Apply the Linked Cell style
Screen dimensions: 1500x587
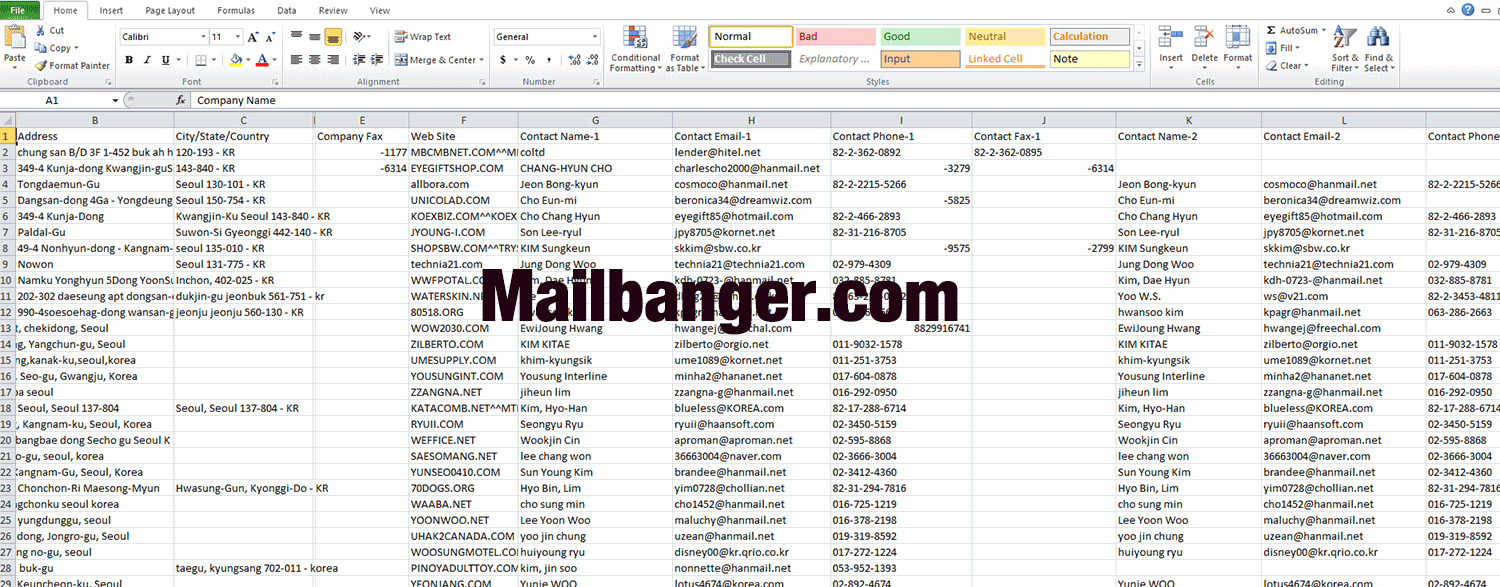point(1005,59)
